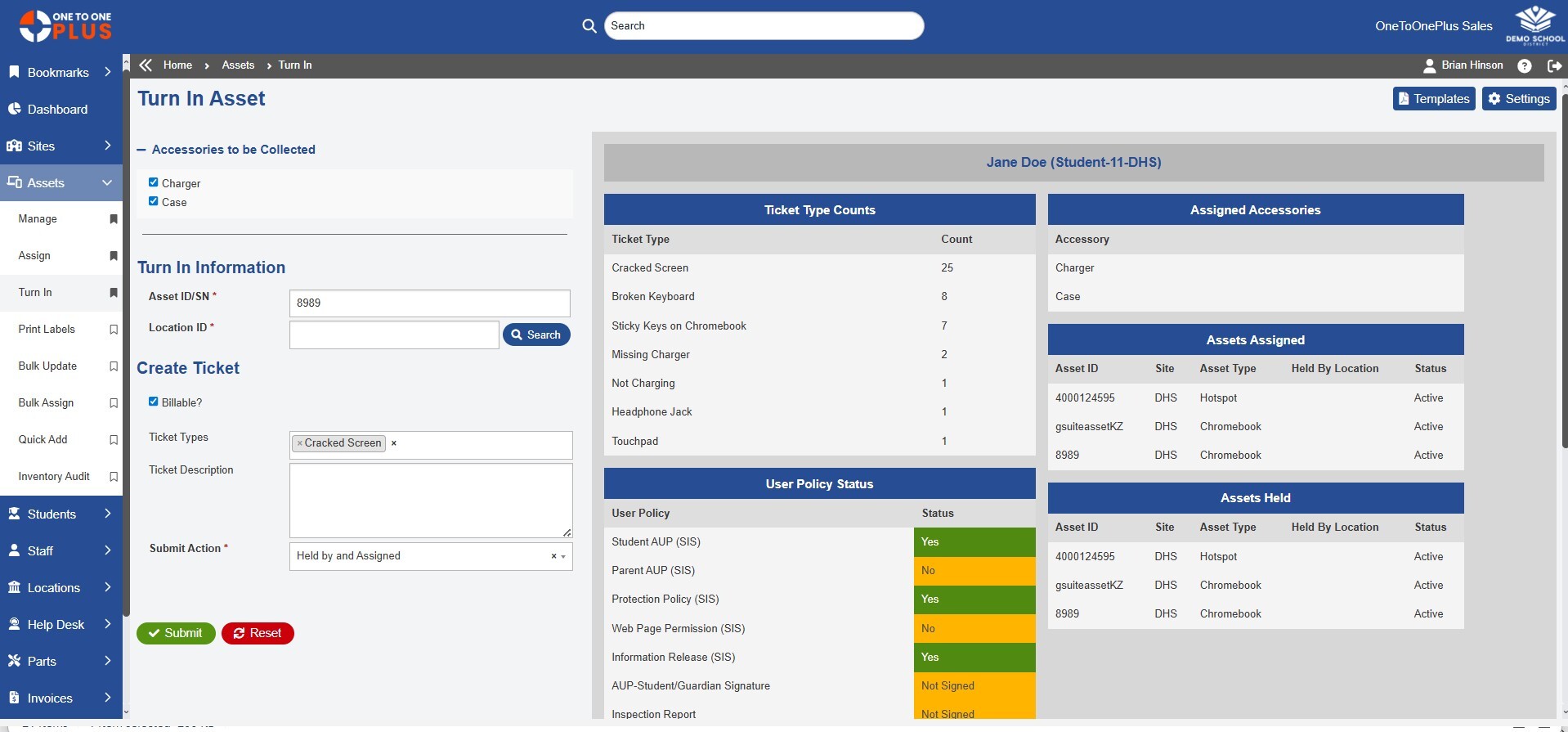
Task: Expand the Students sidebar menu
Action: click(x=61, y=514)
